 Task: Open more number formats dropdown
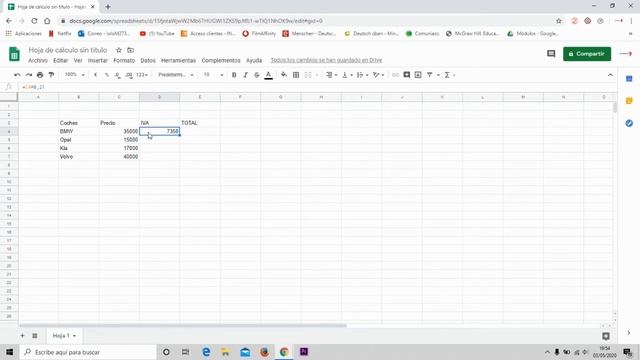[142, 75]
